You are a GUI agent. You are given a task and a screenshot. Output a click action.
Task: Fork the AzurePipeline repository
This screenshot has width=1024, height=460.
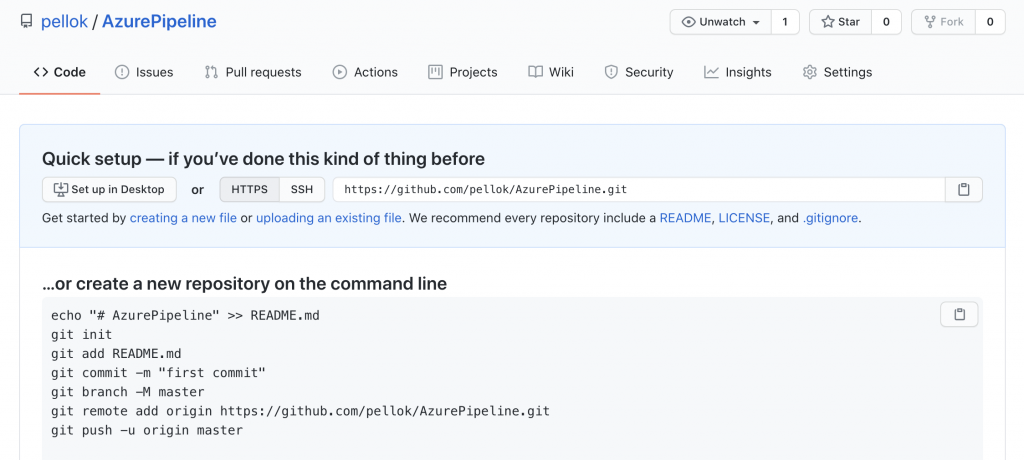tap(943, 22)
